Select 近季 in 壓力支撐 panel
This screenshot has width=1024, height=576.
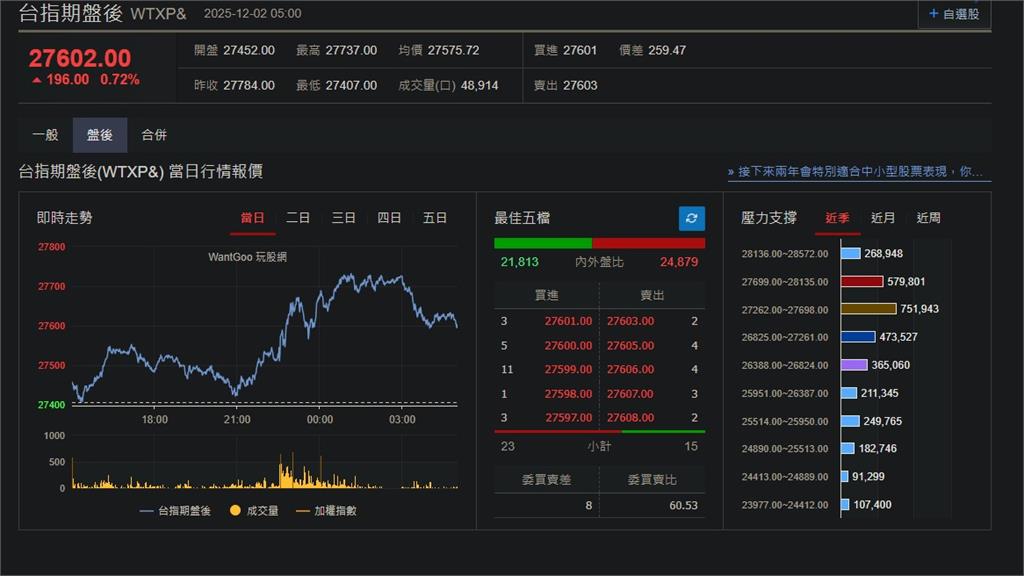pos(837,218)
